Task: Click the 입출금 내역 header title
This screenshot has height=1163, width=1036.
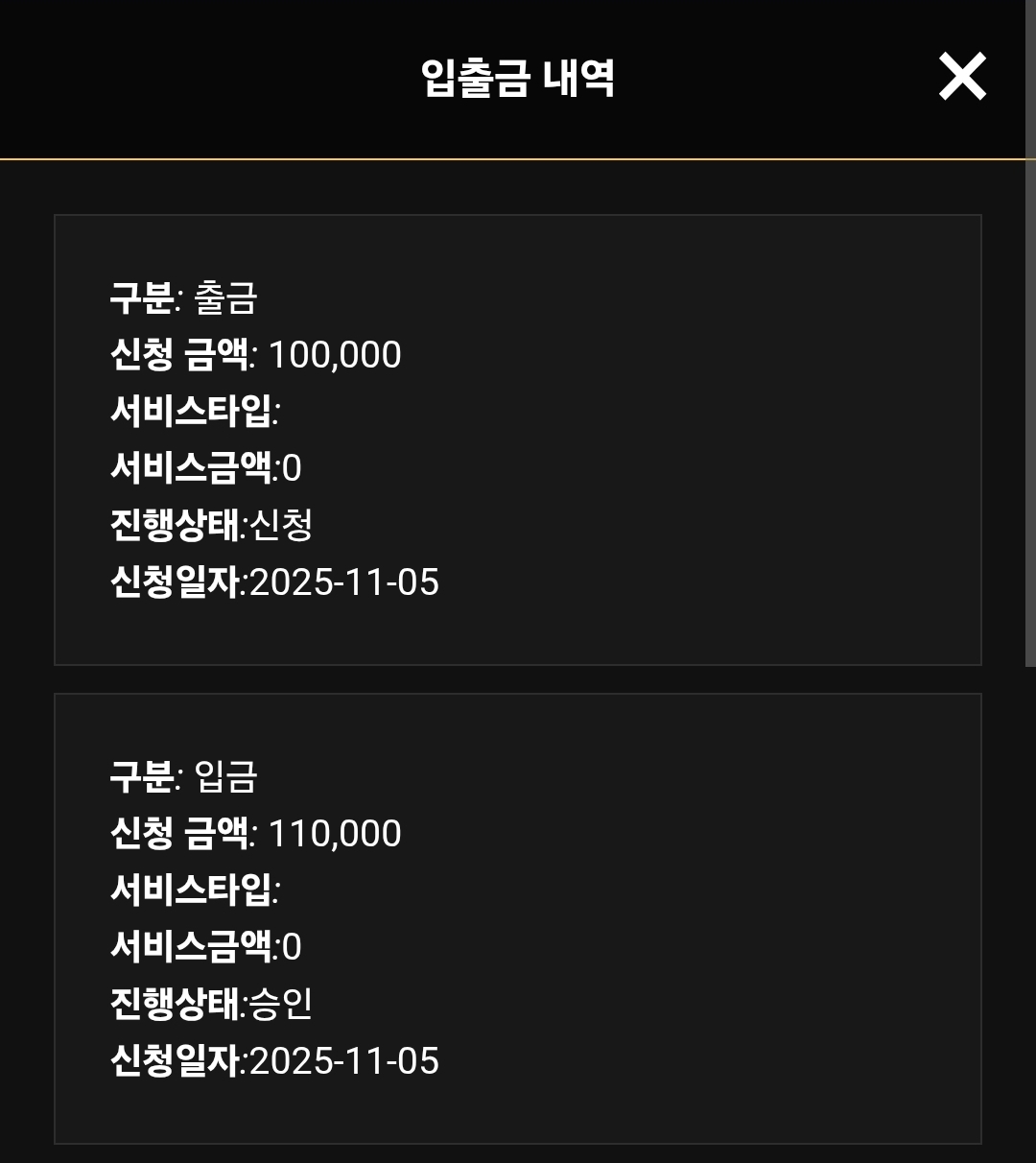Action: 517,78
